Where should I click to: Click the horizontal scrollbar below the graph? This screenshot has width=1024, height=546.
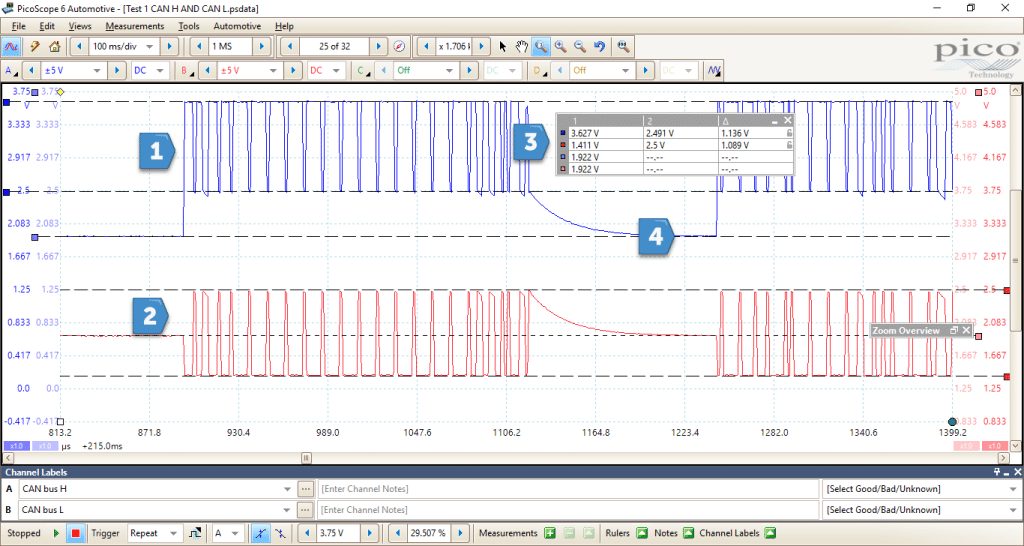[x=507, y=458]
